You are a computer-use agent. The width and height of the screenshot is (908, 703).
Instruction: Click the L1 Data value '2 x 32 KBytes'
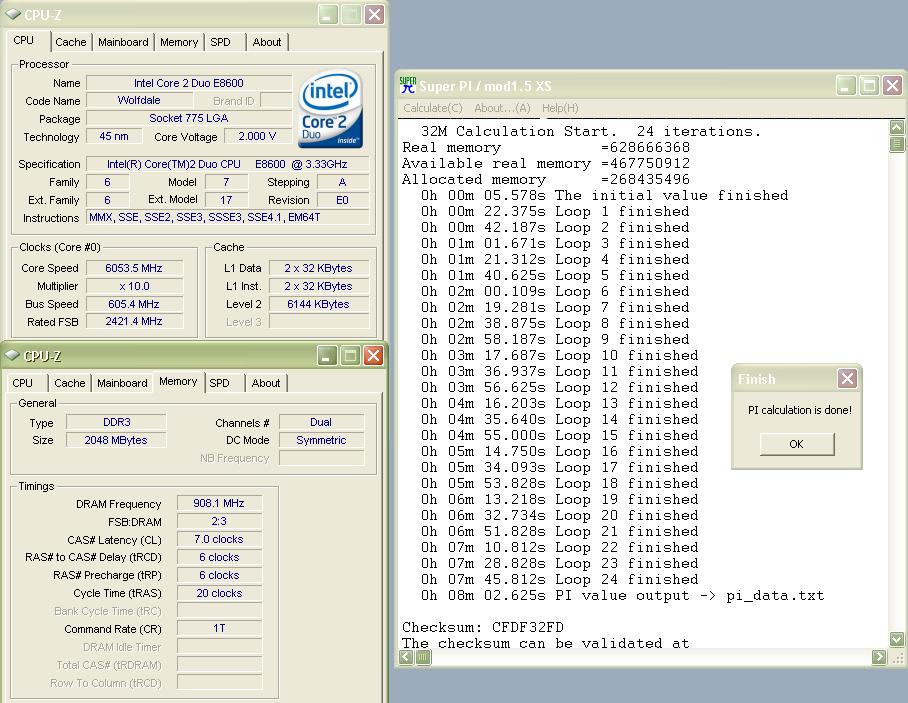pyautogui.click(x=318, y=268)
